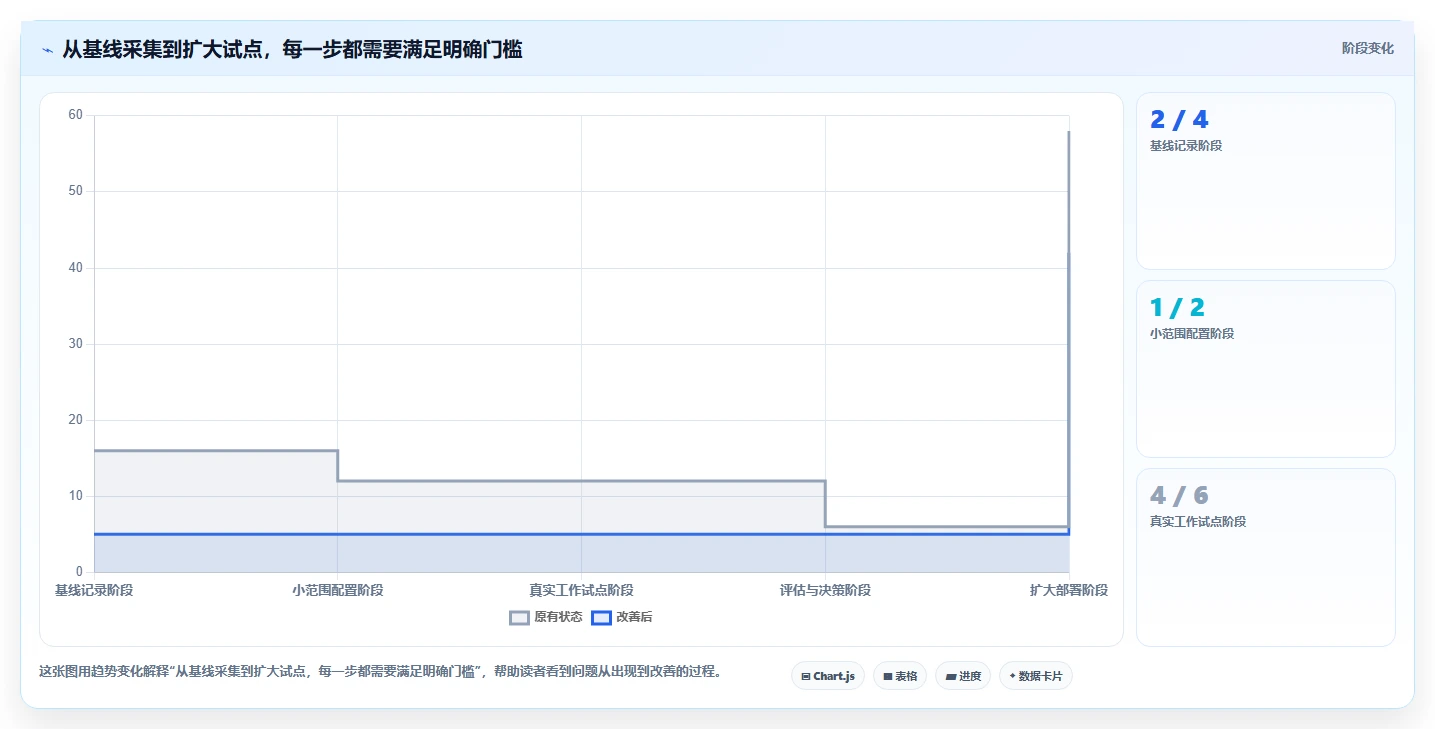1435x729 pixels.
Task: Click the 1 / 2 value card
Action: pos(1266,369)
